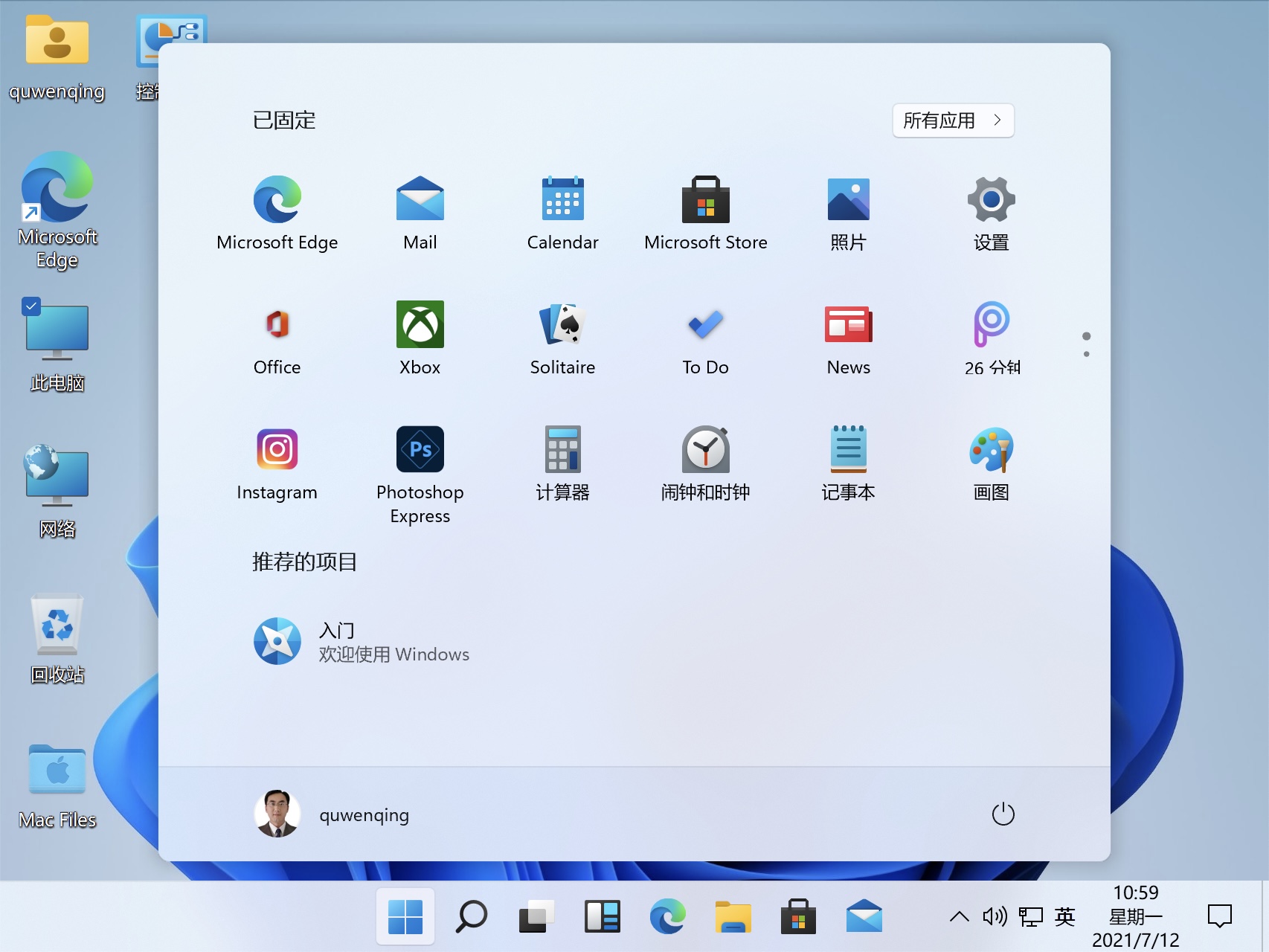Open Photoshop Express
This screenshot has height=952, width=1269.
(x=420, y=475)
